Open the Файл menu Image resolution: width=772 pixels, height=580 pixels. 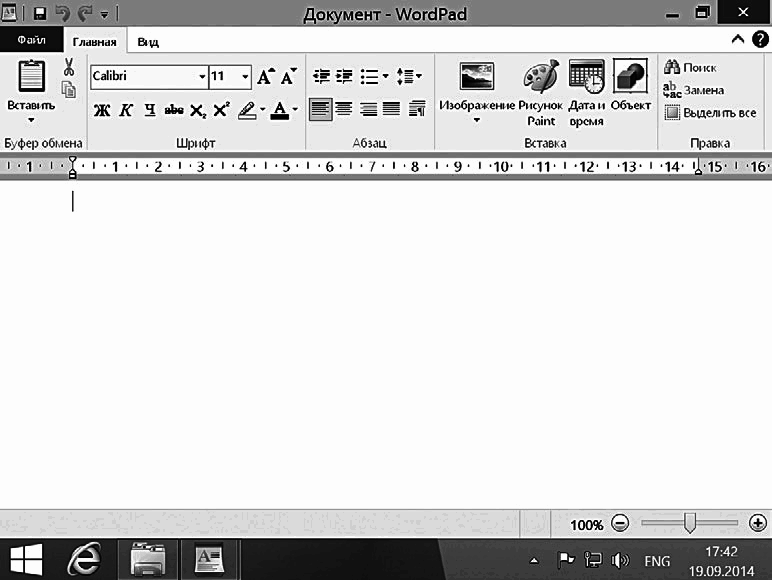(x=32, y=40)
